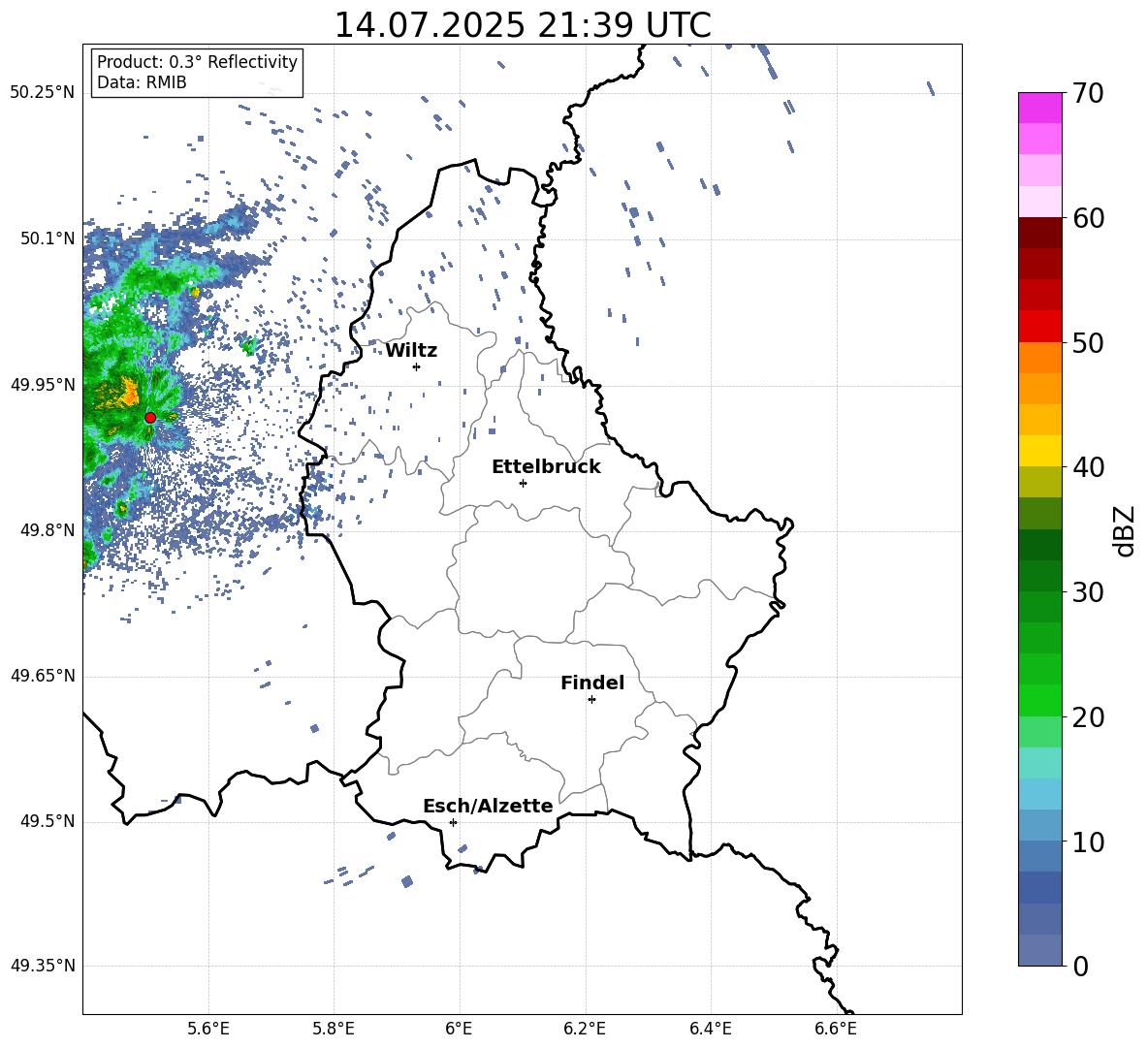The image size is (1148, 1048).
Task: Click the 5.8°E longitude label
Action: coord(334,1029)
